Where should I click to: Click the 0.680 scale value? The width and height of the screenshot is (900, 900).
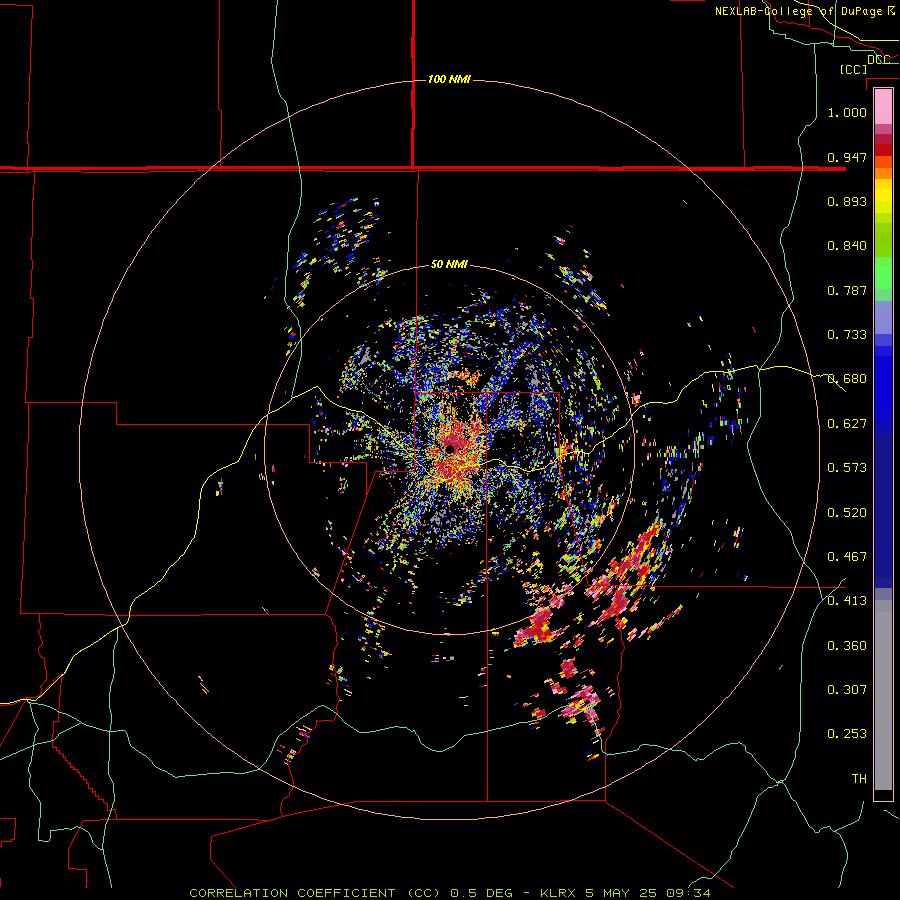coord(847,379)
